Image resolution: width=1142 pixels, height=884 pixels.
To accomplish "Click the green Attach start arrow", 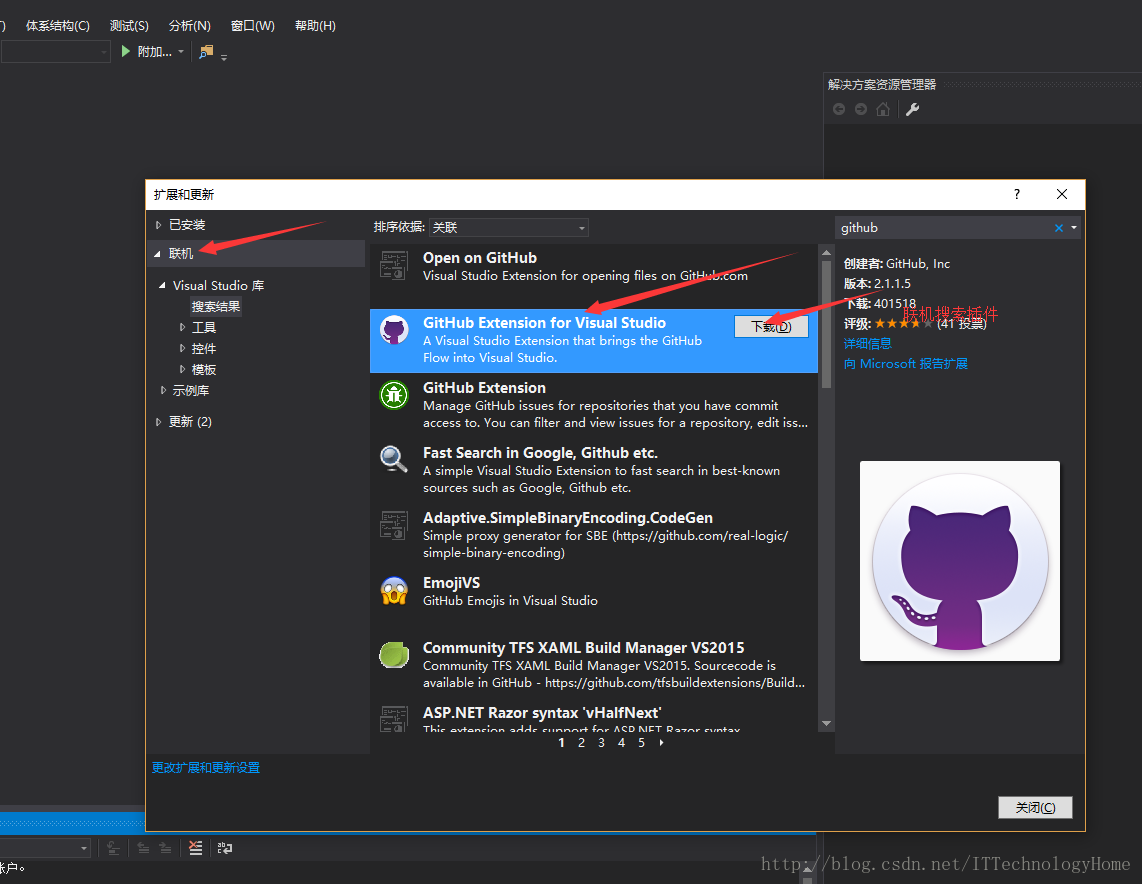I will click(x=125, y=51).
